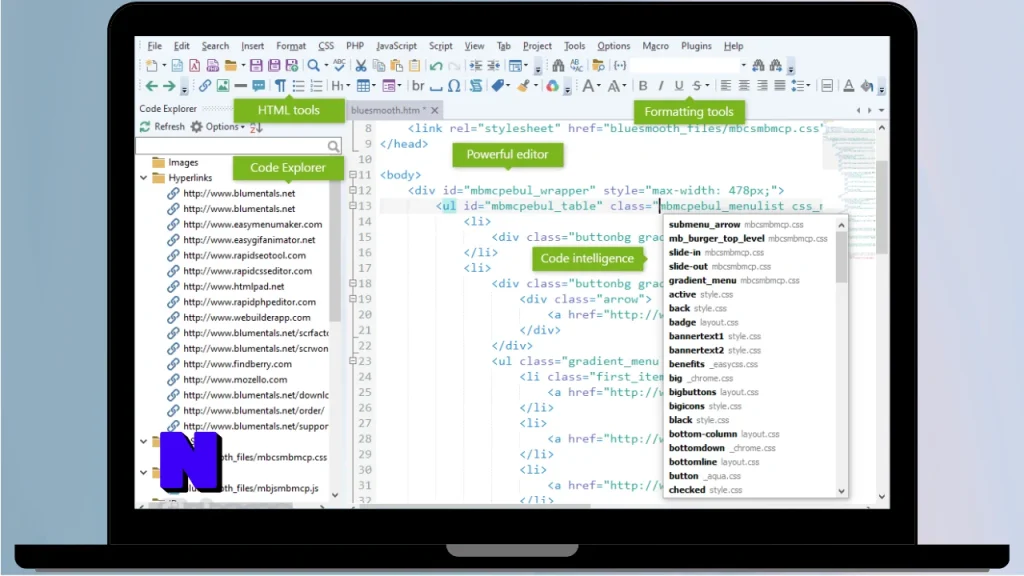Open the PHP menu

click(355, 46)
